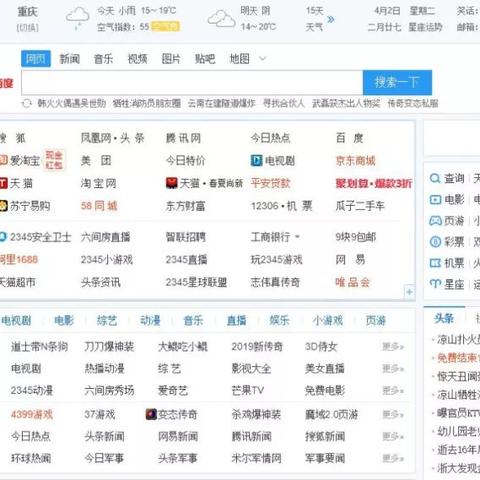Select the 地图 search tab
This screenshot has height=480, width=480.
click(x=239, y=59)
